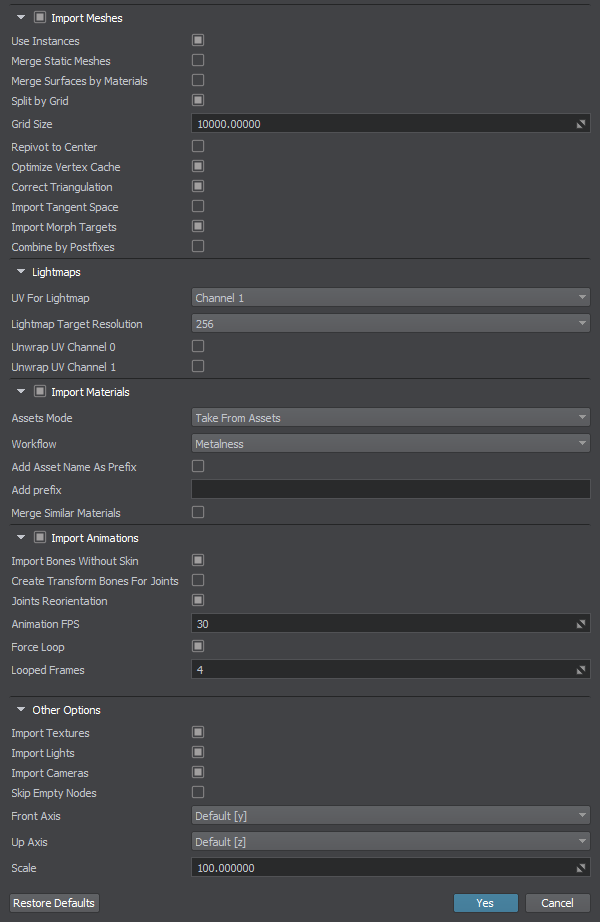Collapse the Import Meshes section arrow

(x=21, y=18)
